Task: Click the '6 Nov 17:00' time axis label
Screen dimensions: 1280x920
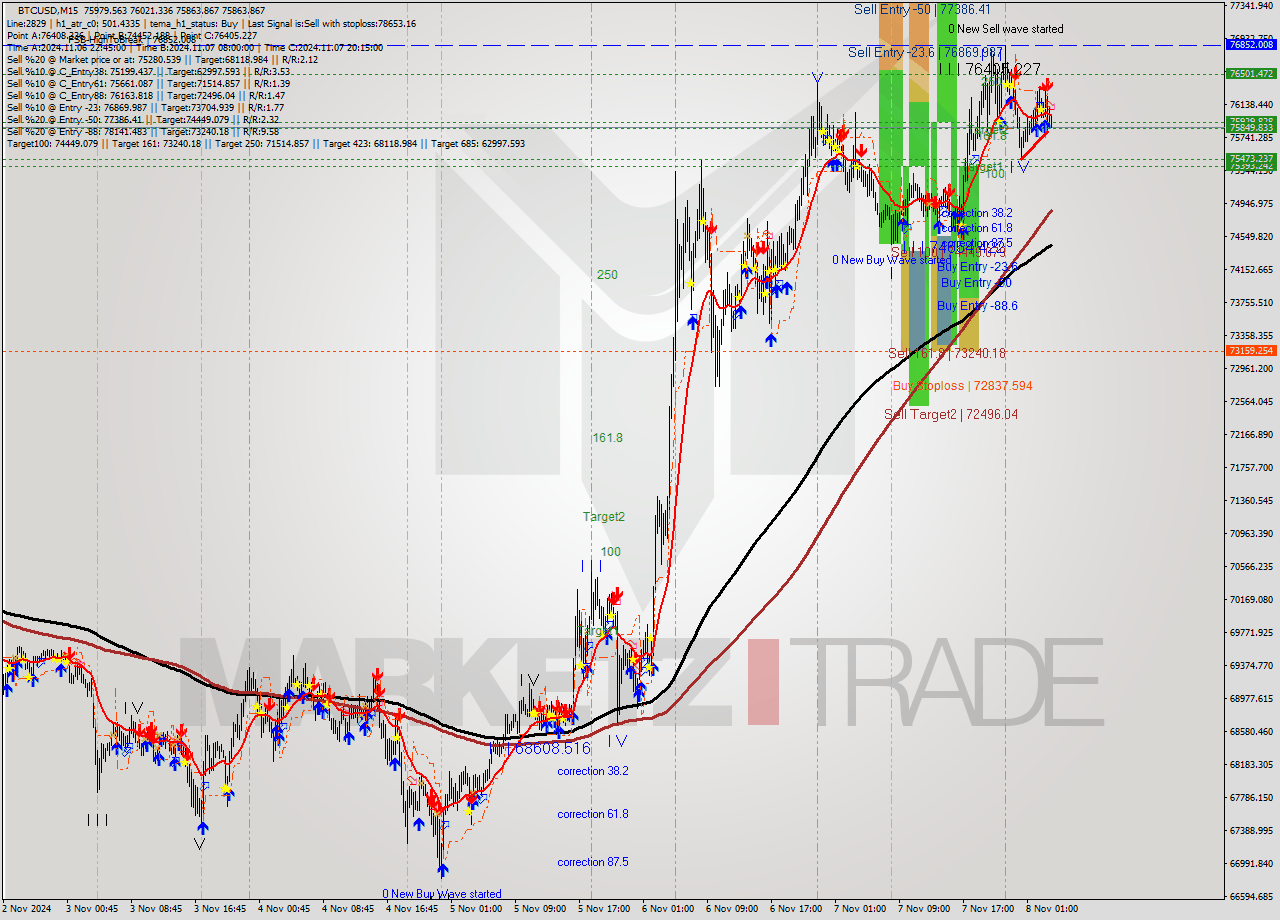Action: click(798, 909)
